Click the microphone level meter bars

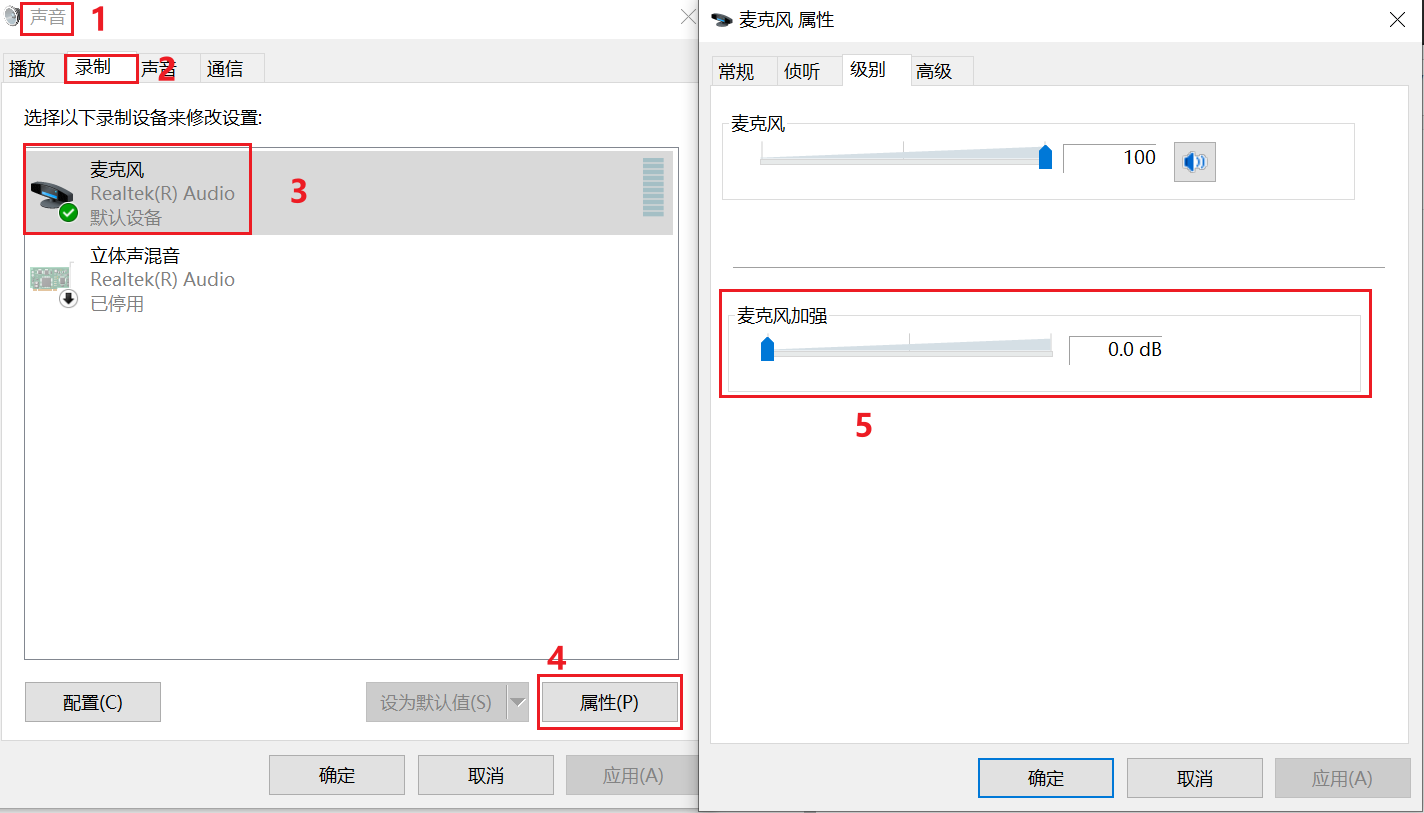coord(653,187)
